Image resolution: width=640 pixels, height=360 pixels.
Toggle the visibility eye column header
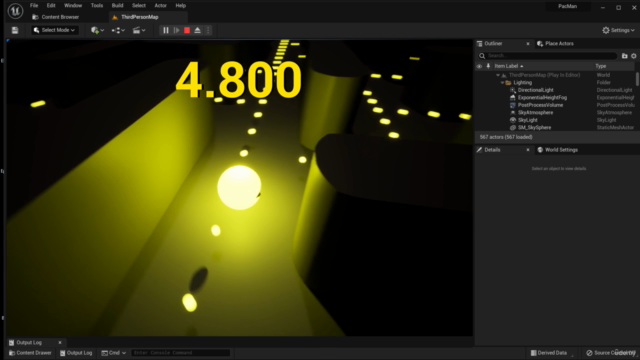point(479,66)
